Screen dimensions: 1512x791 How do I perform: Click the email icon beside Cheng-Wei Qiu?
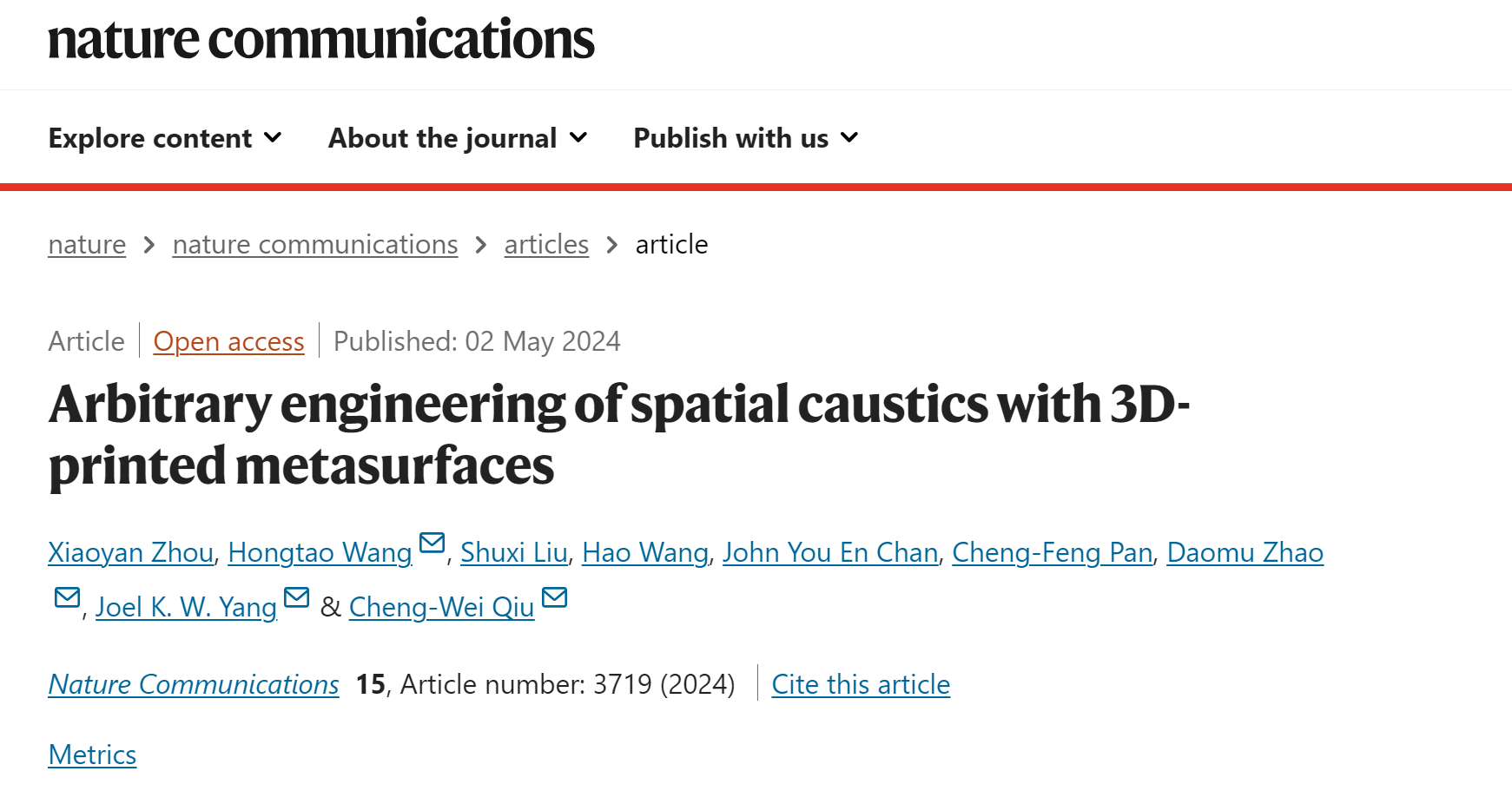[554, 597]
